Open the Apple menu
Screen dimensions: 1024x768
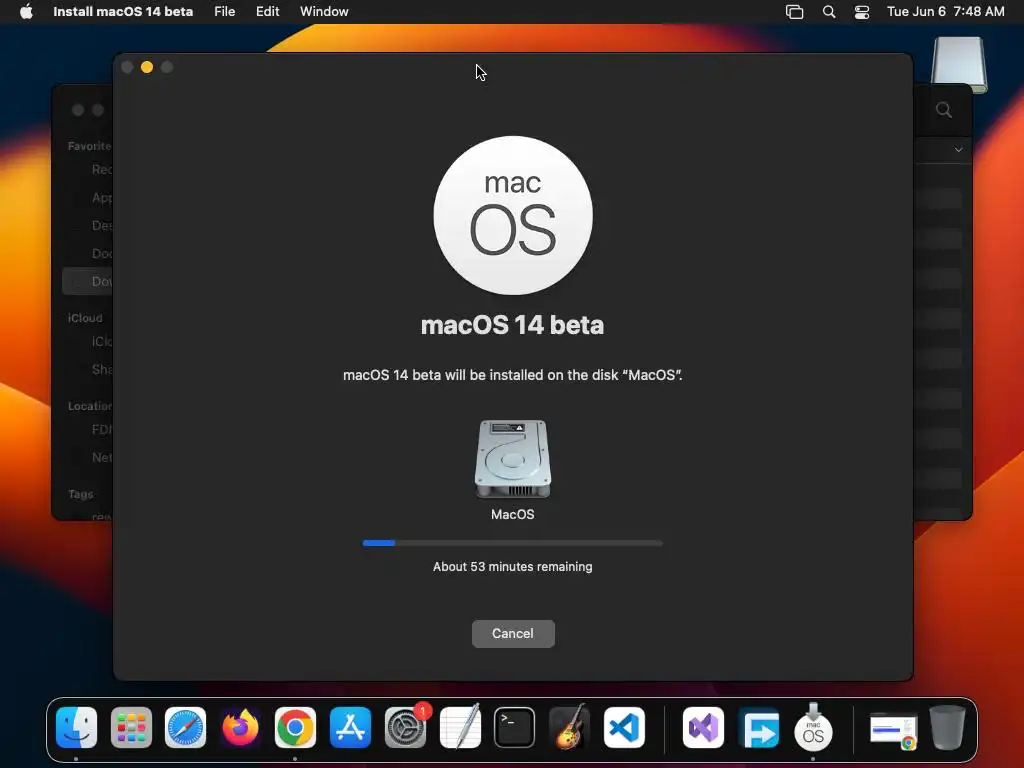[26, 12]
